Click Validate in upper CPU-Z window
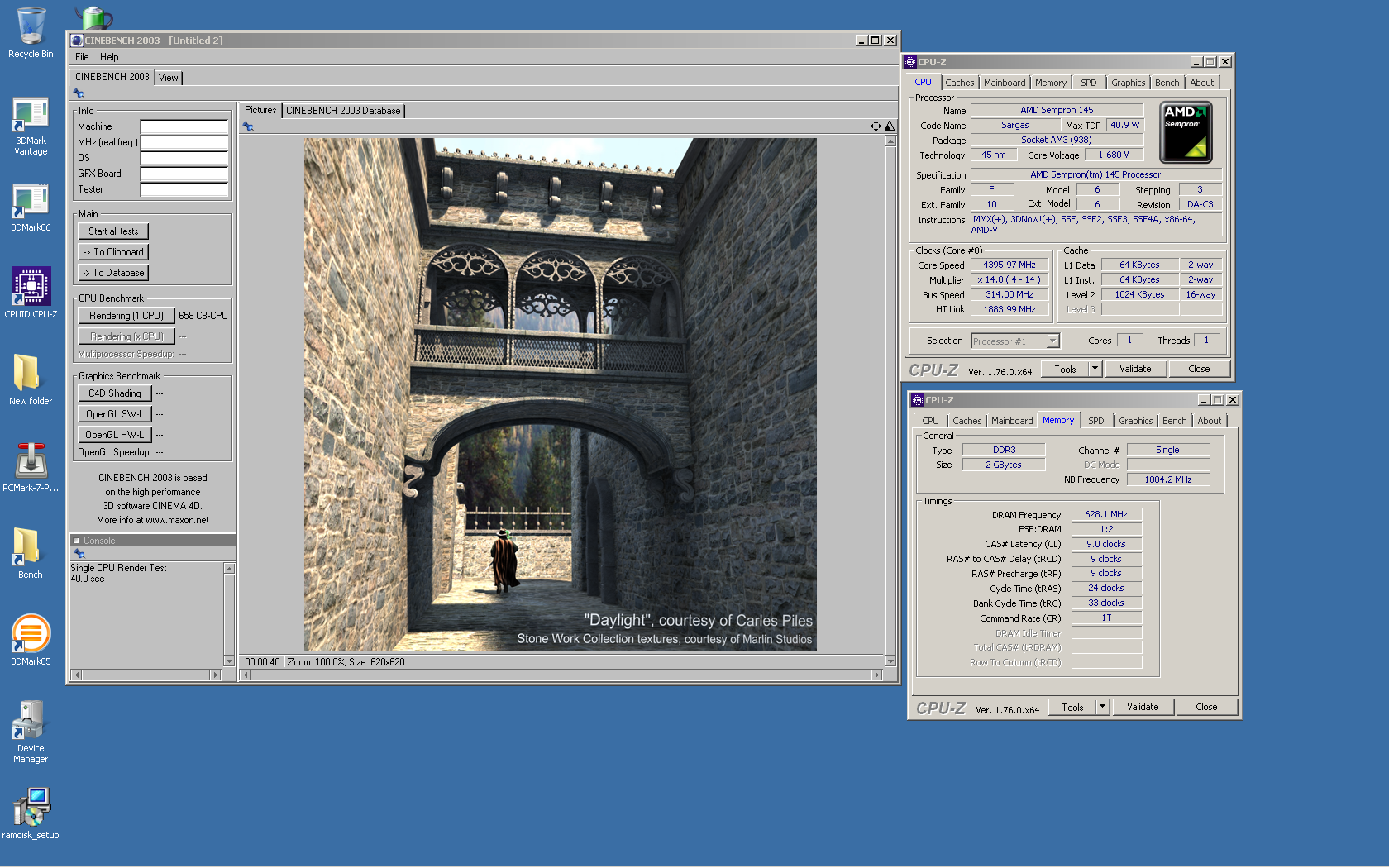The height and width of the screenshot is (868, 1389). tap(1135, 369)
